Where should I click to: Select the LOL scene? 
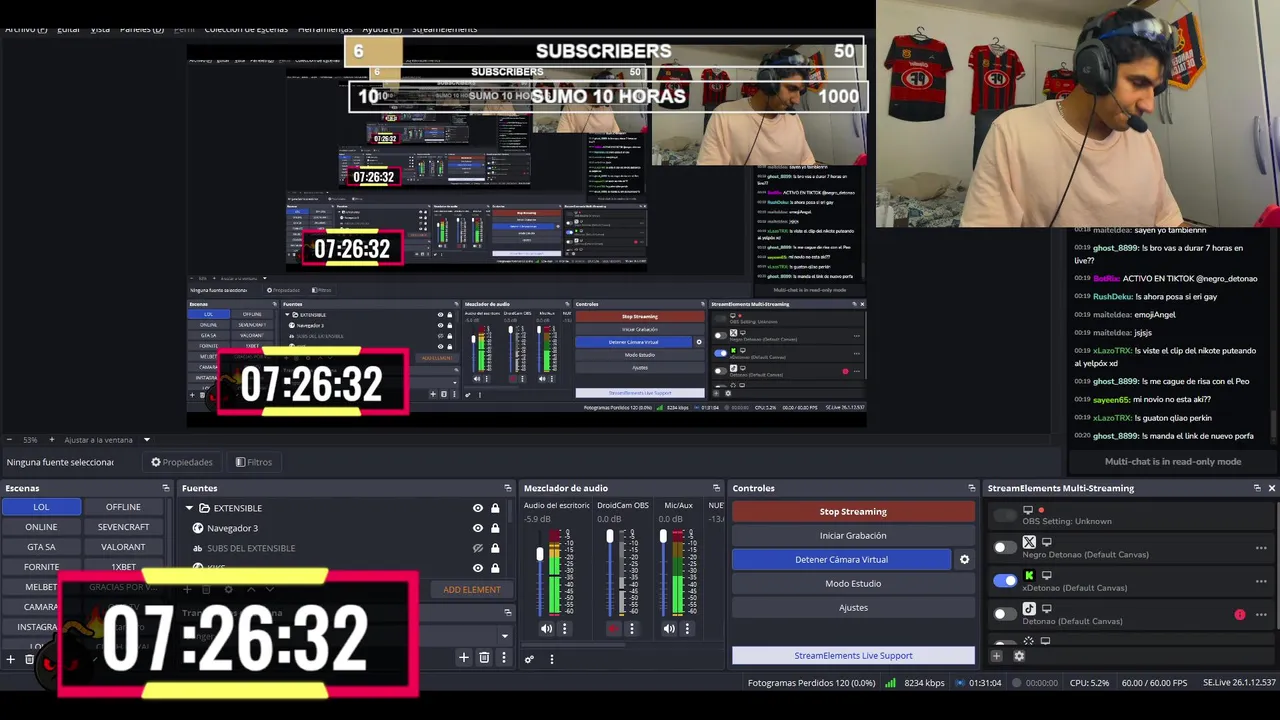(x=41, y=507)
